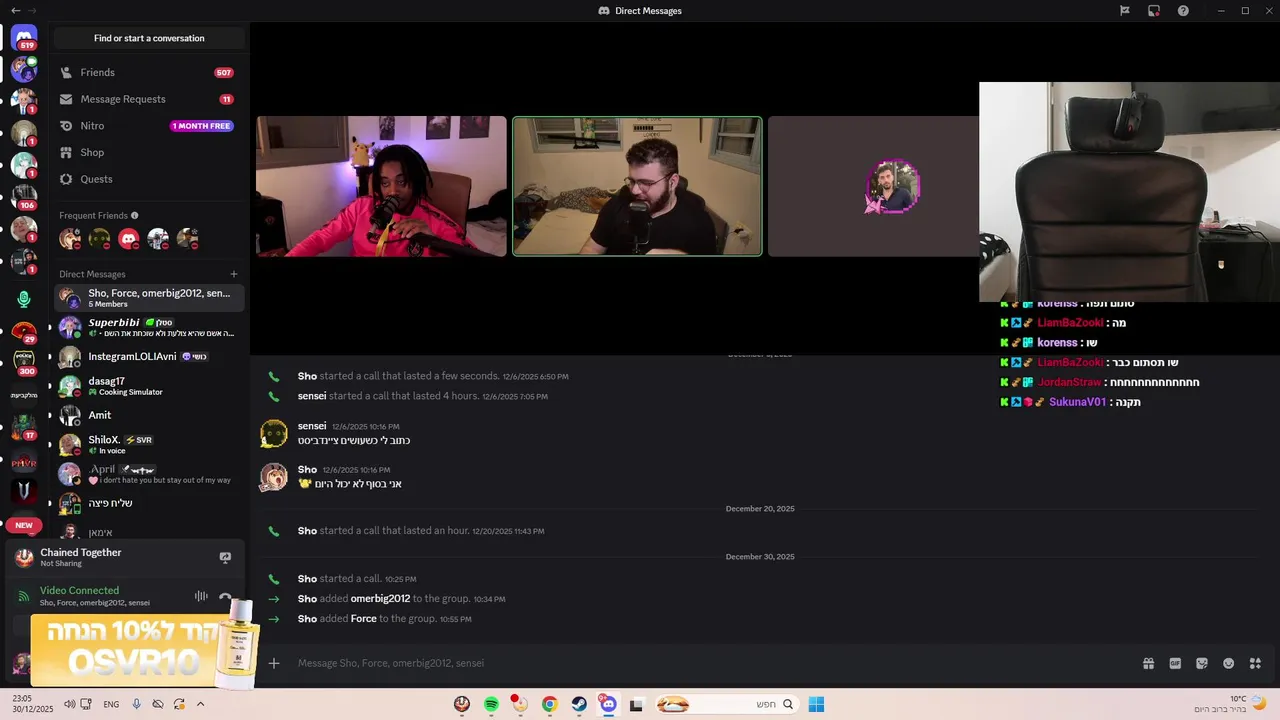
Task: Open Message Requests
Action: point(149,99)
